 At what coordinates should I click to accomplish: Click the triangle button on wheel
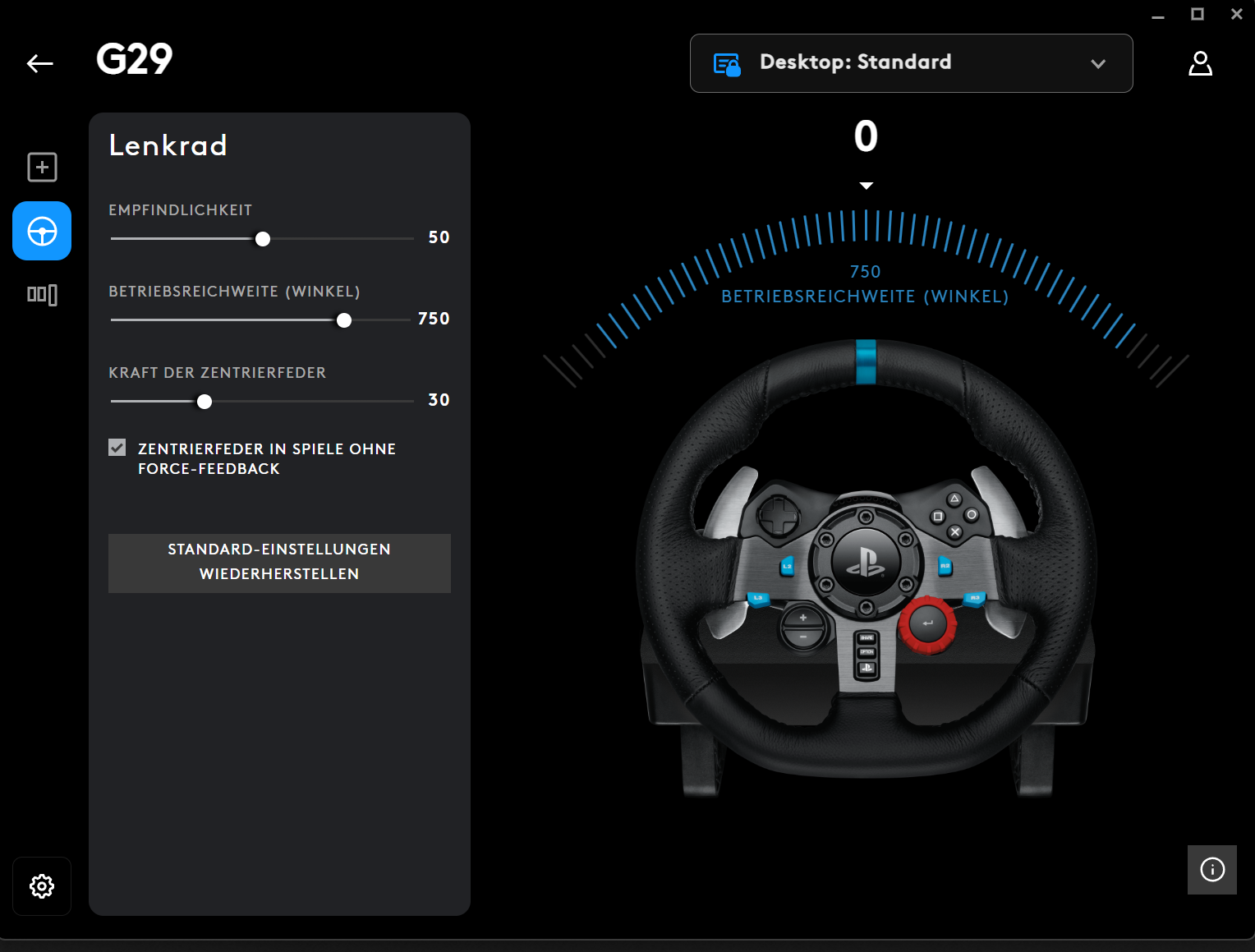coord(954,499)
